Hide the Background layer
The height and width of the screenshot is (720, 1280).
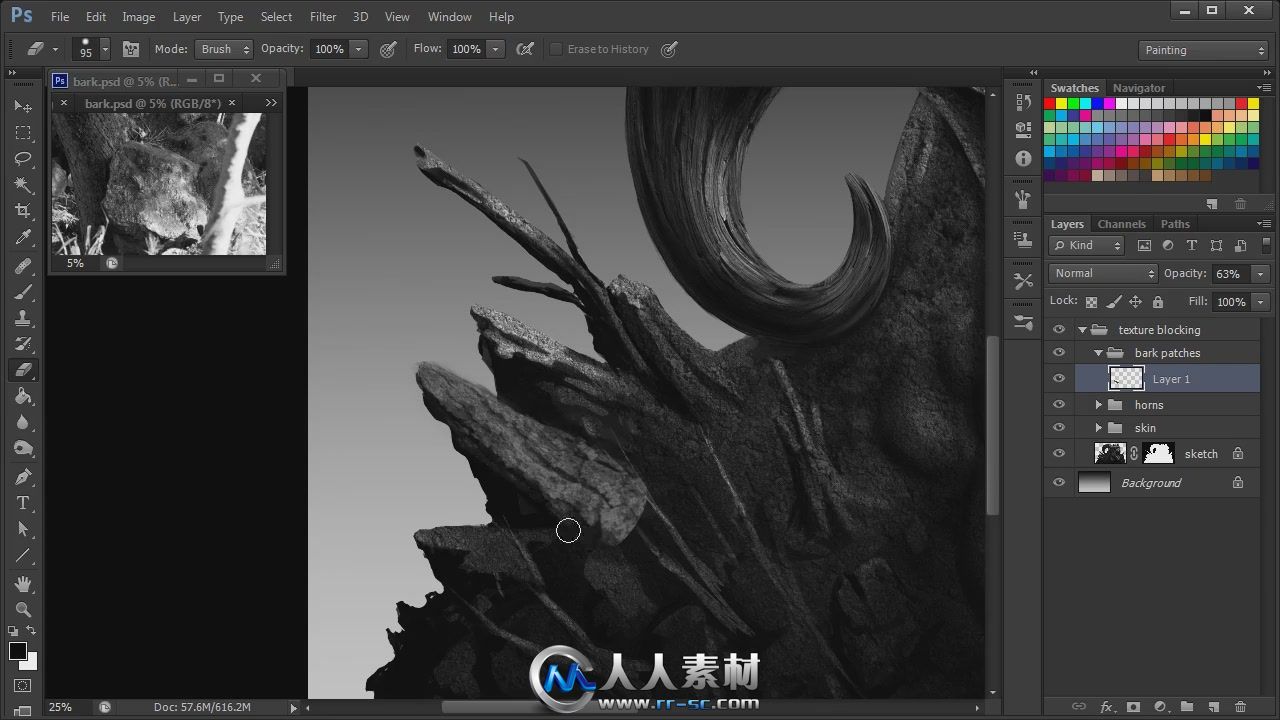1059,483
